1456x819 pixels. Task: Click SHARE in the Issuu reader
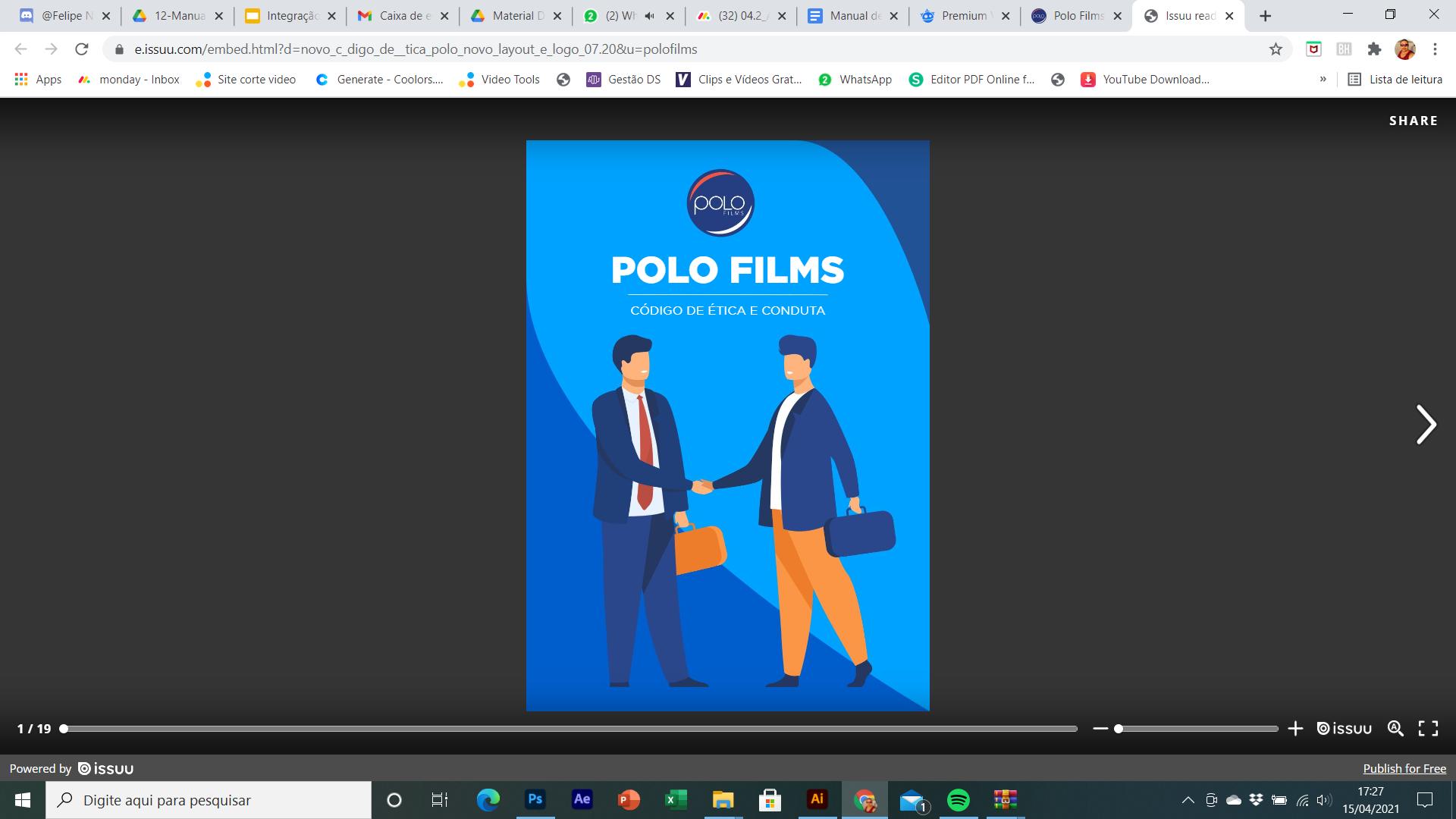click(1414, 121)
